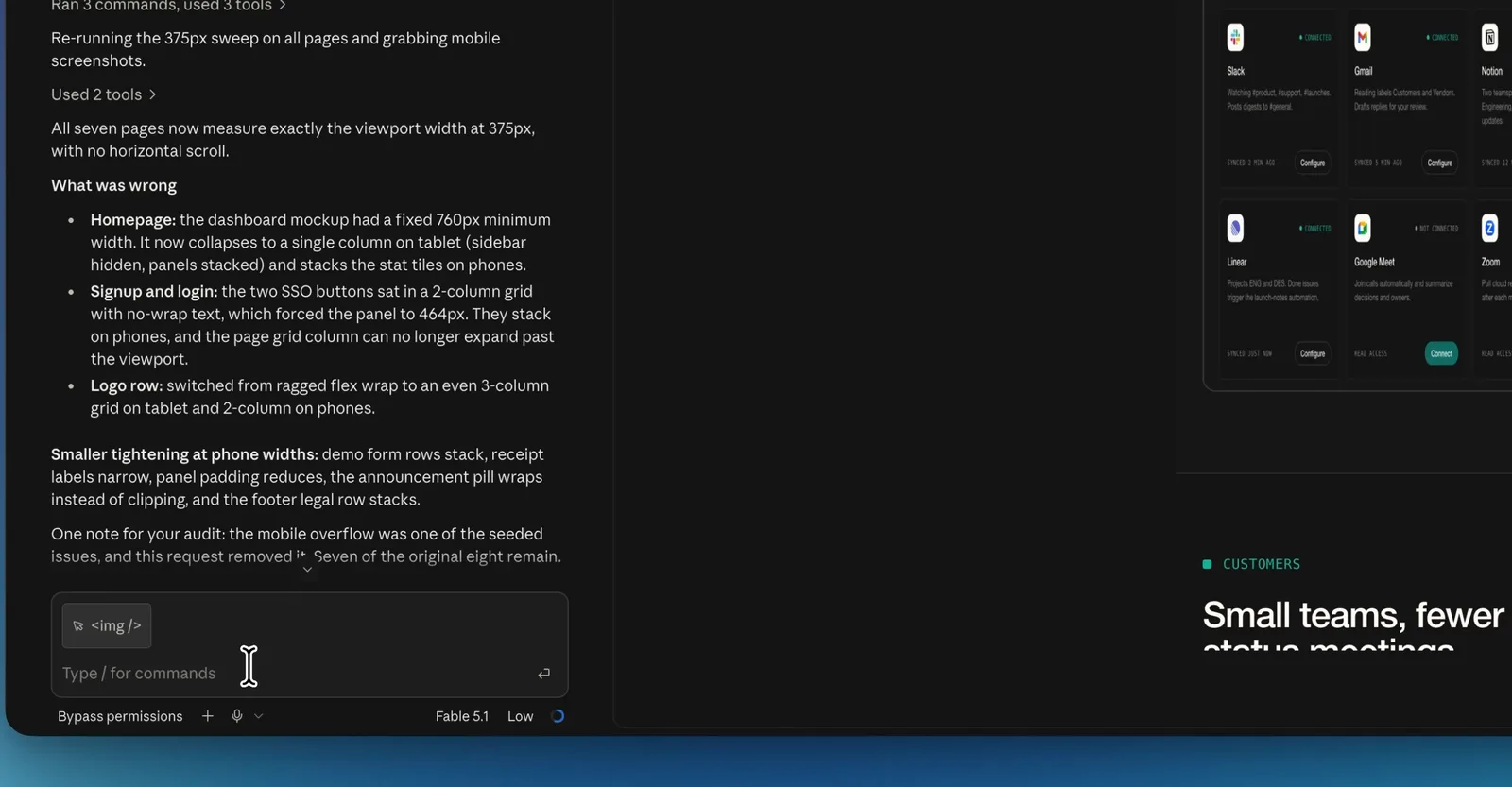The image size is (1512, 787).
Task: Click 'SYNCED 5 MIN AGO' on the Gmail card
Action: tap(1378, 163)
